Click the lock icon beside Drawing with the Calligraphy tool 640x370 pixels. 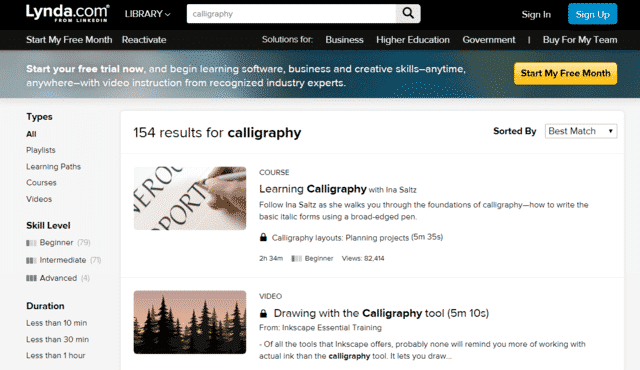pos(264,313)
